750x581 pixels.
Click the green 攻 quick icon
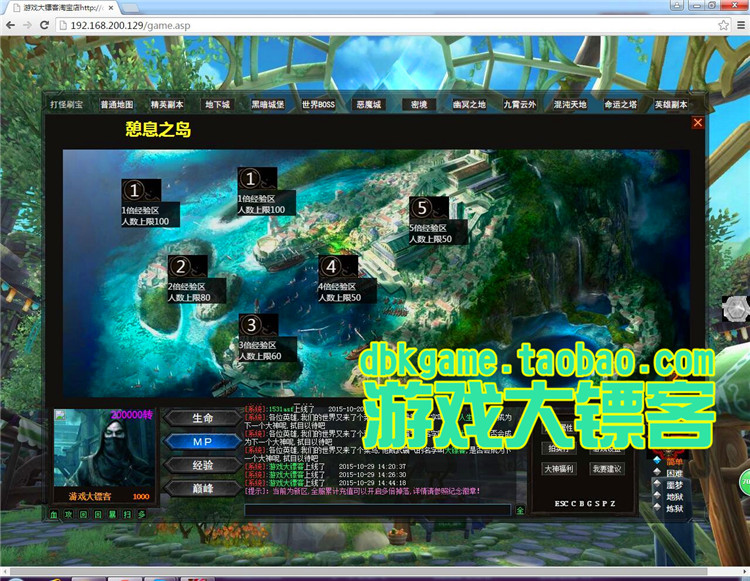pyautogui.click(x=68, y=515)
